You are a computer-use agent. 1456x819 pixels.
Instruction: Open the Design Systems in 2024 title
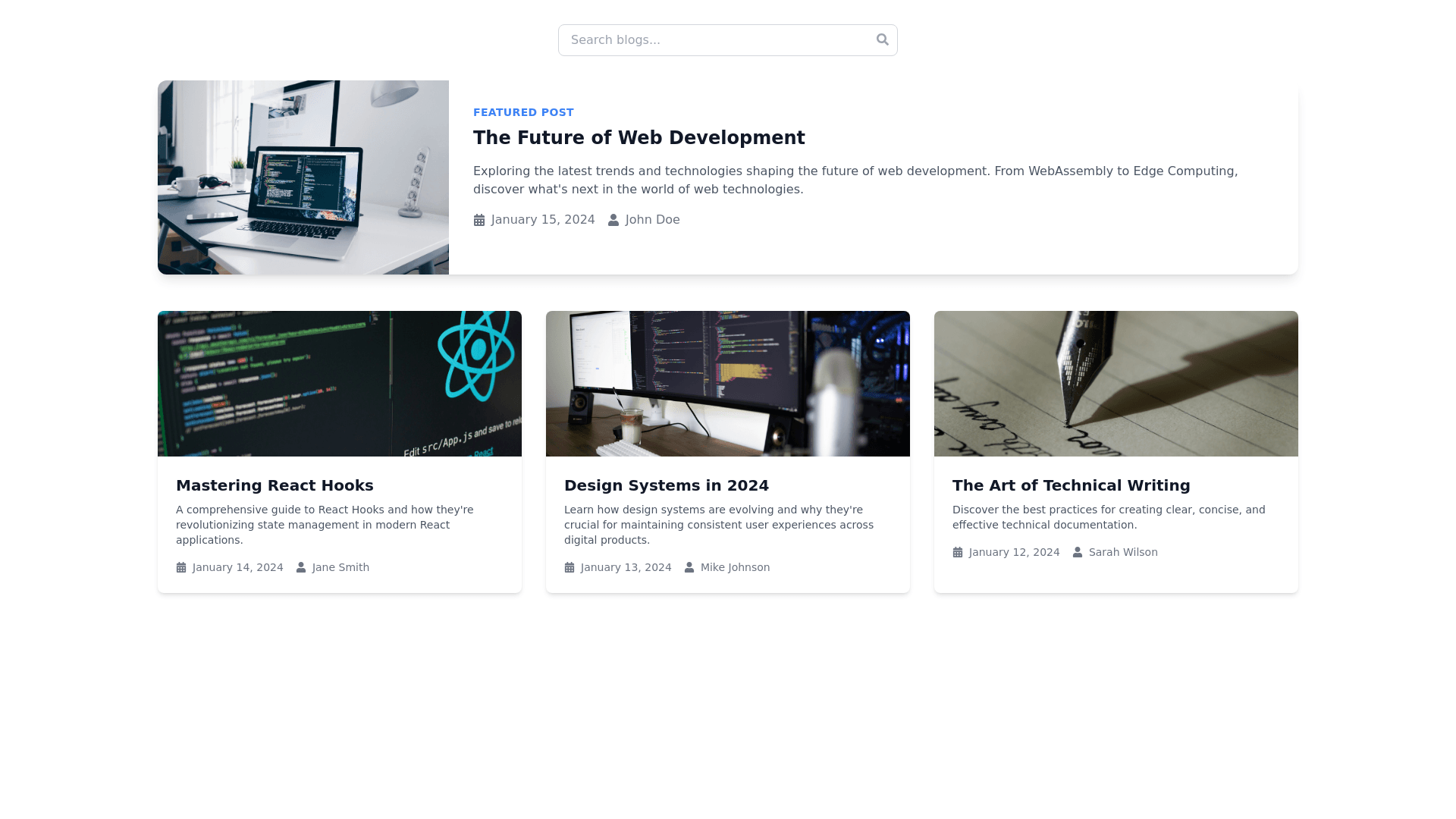(666, 485)
